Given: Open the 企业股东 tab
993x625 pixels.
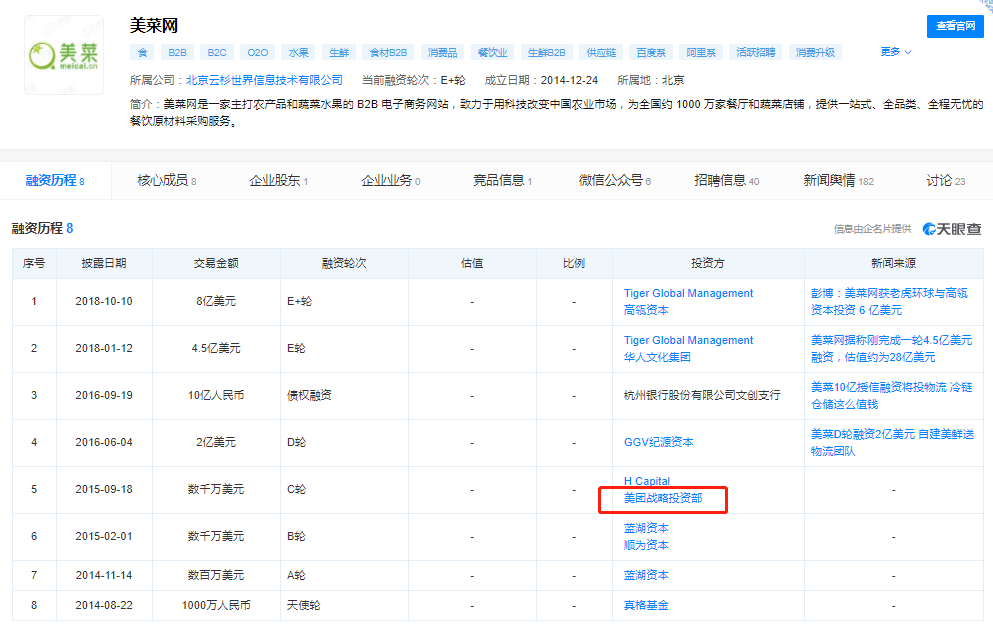Looking at the screenshot, I should click(x=279, y=180).
